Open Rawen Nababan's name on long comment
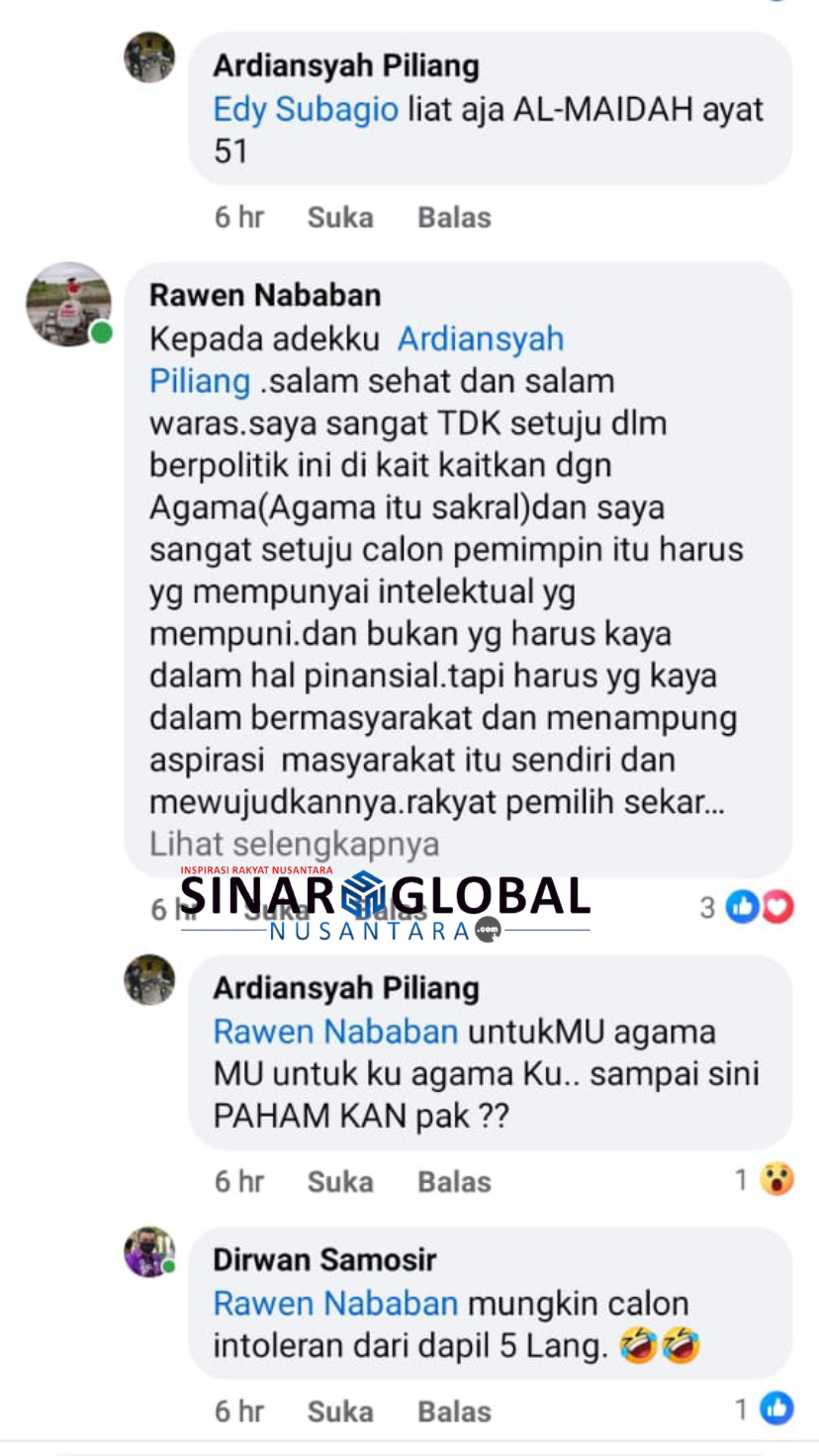 [x=265, y=295]
